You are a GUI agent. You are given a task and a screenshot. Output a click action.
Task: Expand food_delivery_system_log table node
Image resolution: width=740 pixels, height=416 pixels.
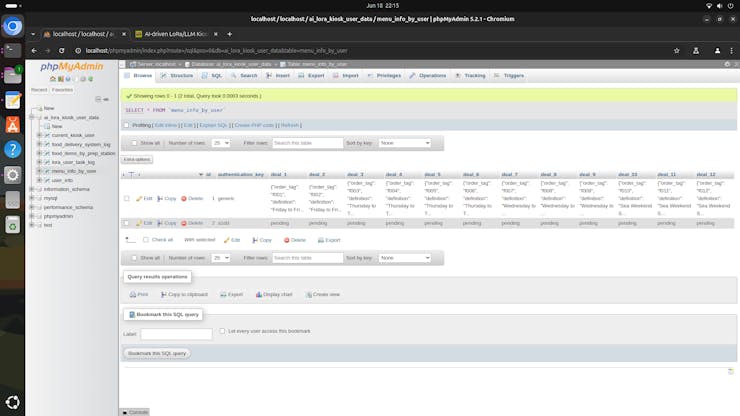(40, 144)
